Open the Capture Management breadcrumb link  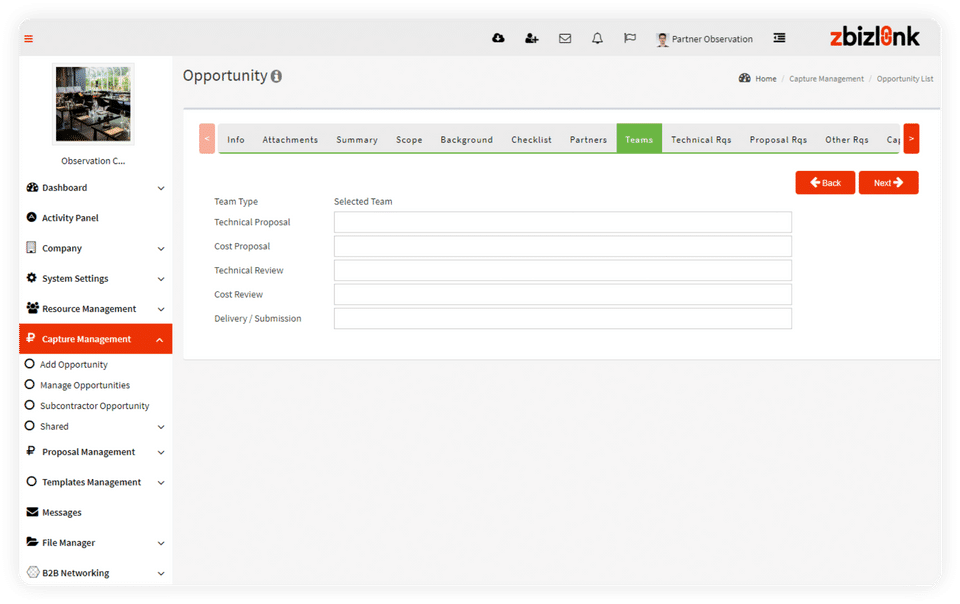coord(826,79)
